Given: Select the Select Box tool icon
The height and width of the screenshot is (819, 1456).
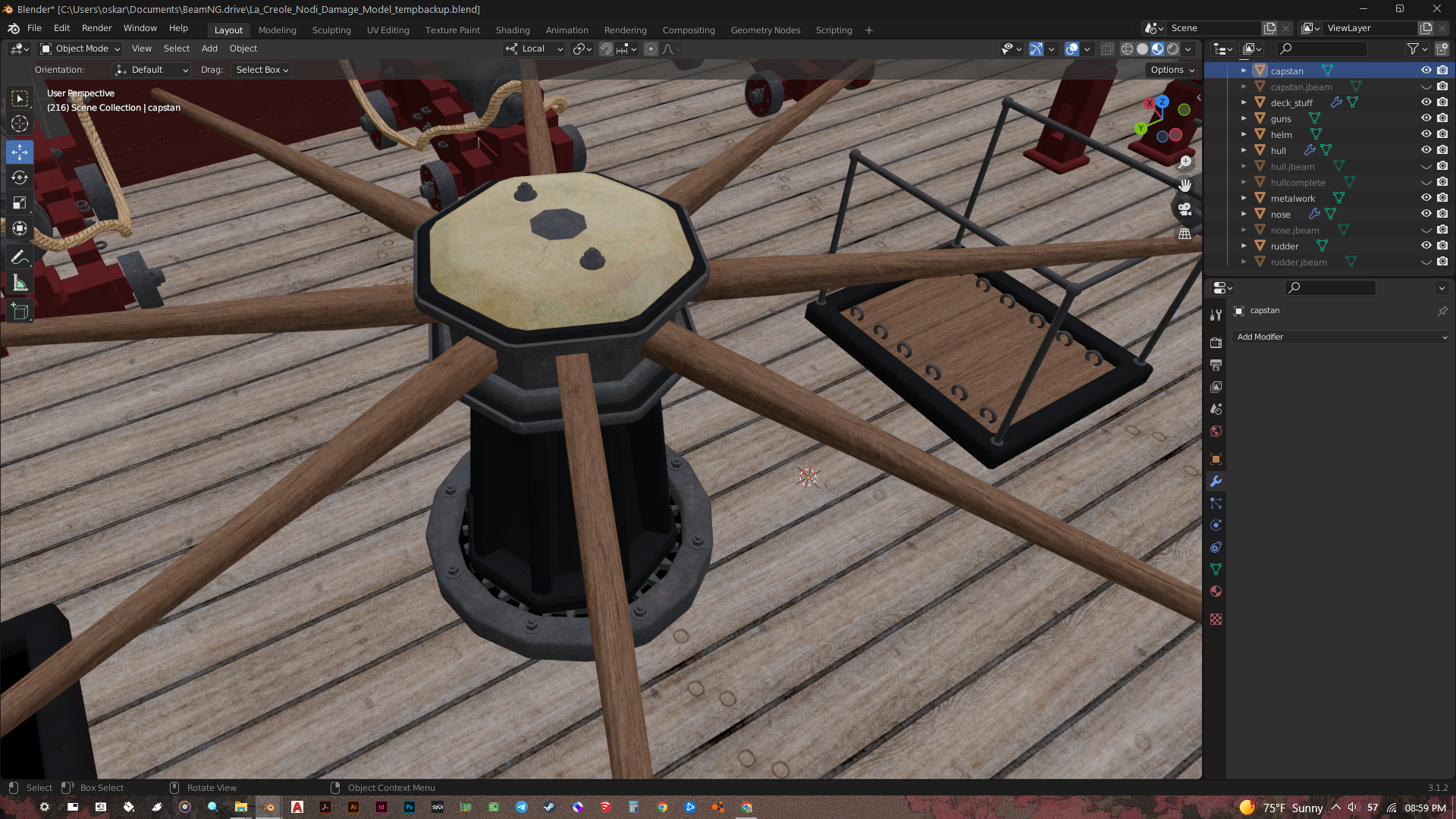Looking at the screenshot, I should click(20, 99).
